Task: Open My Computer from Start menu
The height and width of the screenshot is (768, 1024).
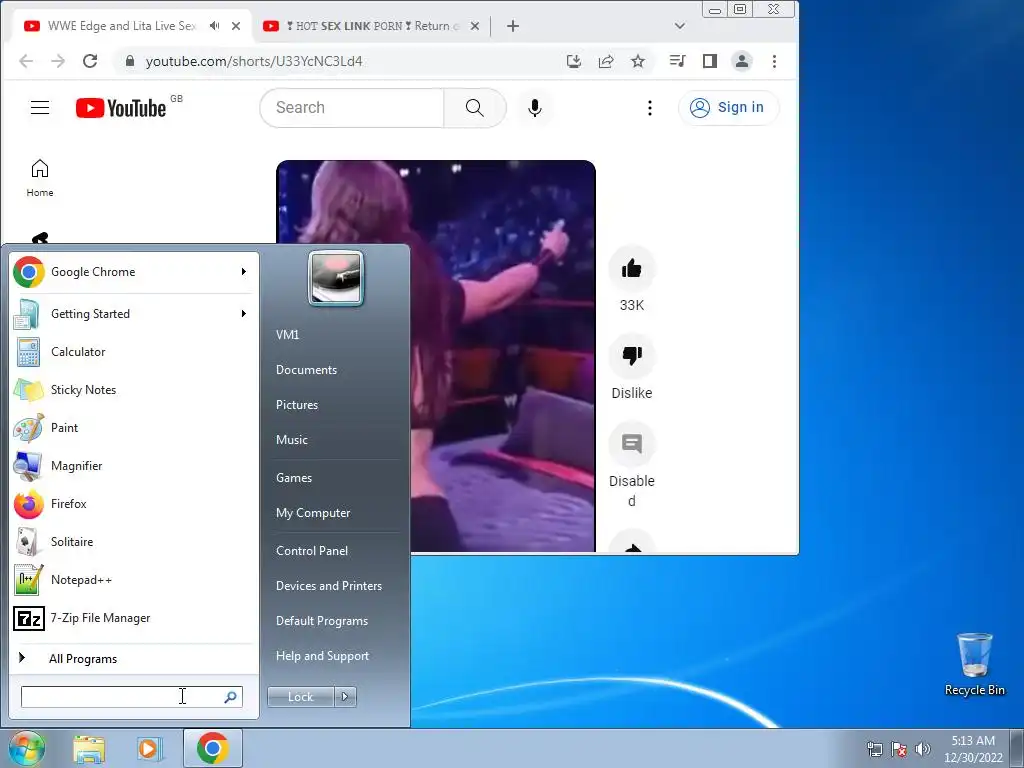Action: click(313, 513)
